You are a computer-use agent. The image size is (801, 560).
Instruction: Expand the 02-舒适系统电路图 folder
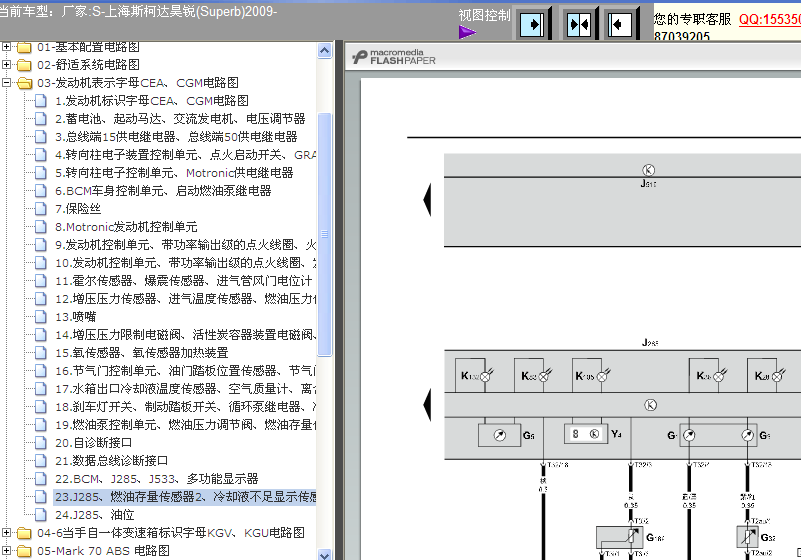pyautogui.click(x=6, y=64)
